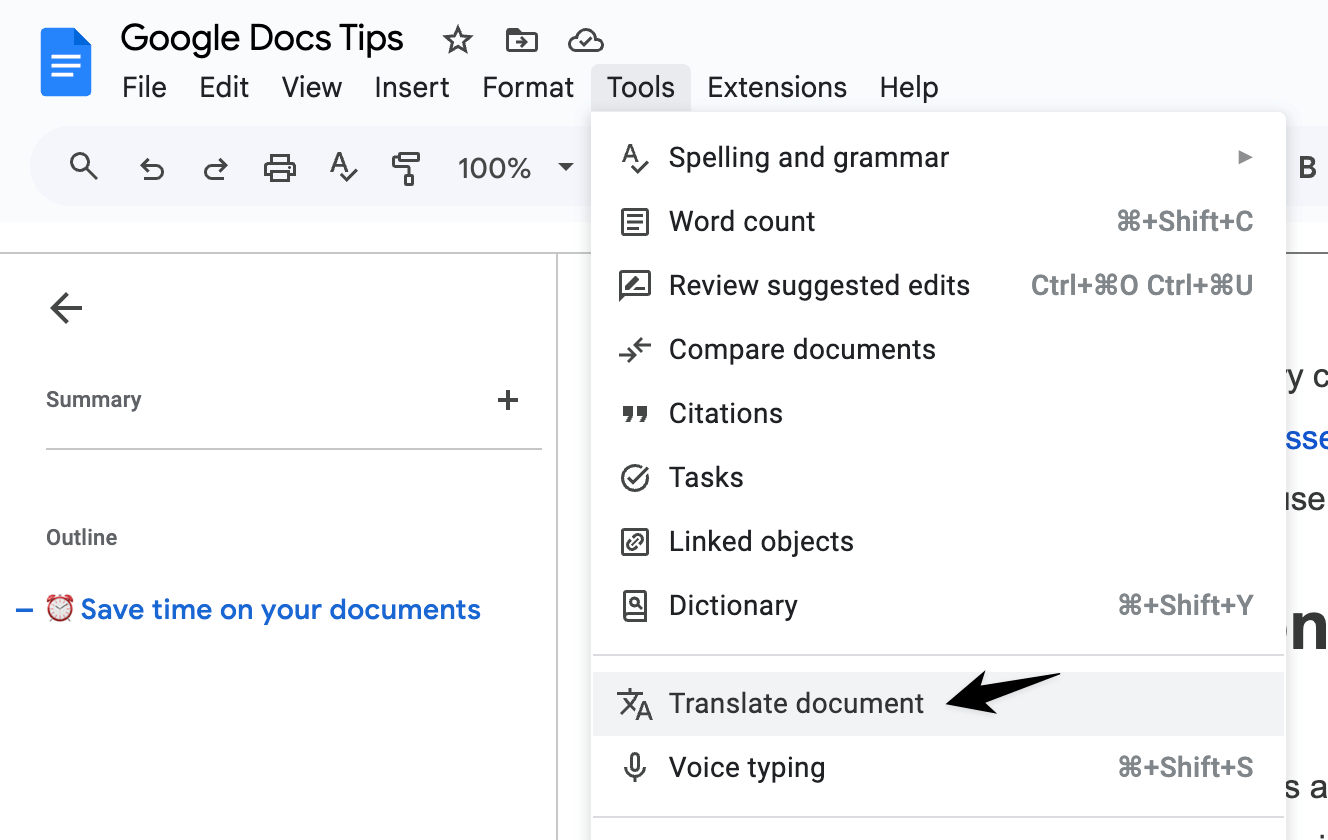
Task: Click the redo arrow icon
Action: (x=215, y=168)
